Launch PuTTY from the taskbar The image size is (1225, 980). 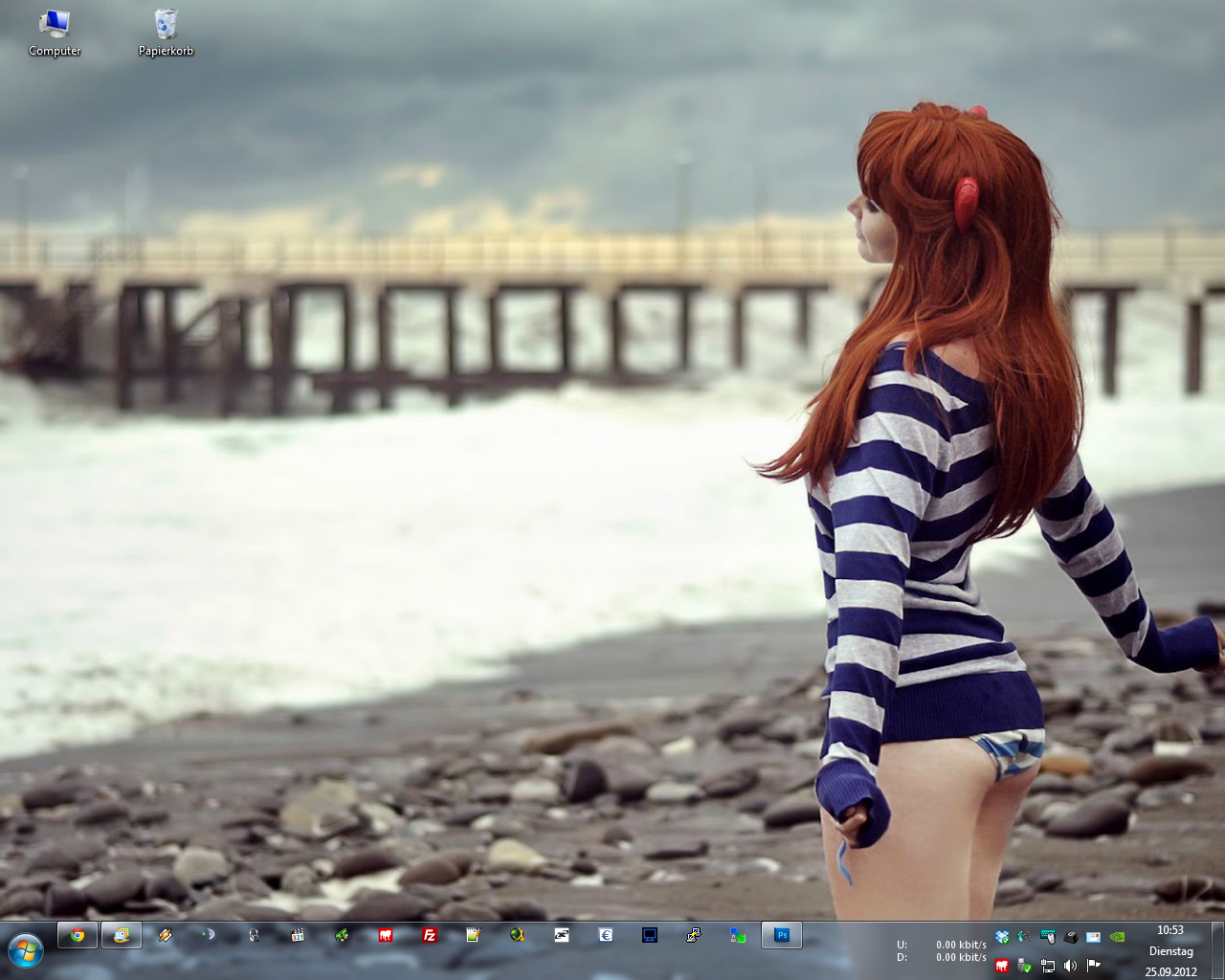pyautogui.click(x=694, y=935)
